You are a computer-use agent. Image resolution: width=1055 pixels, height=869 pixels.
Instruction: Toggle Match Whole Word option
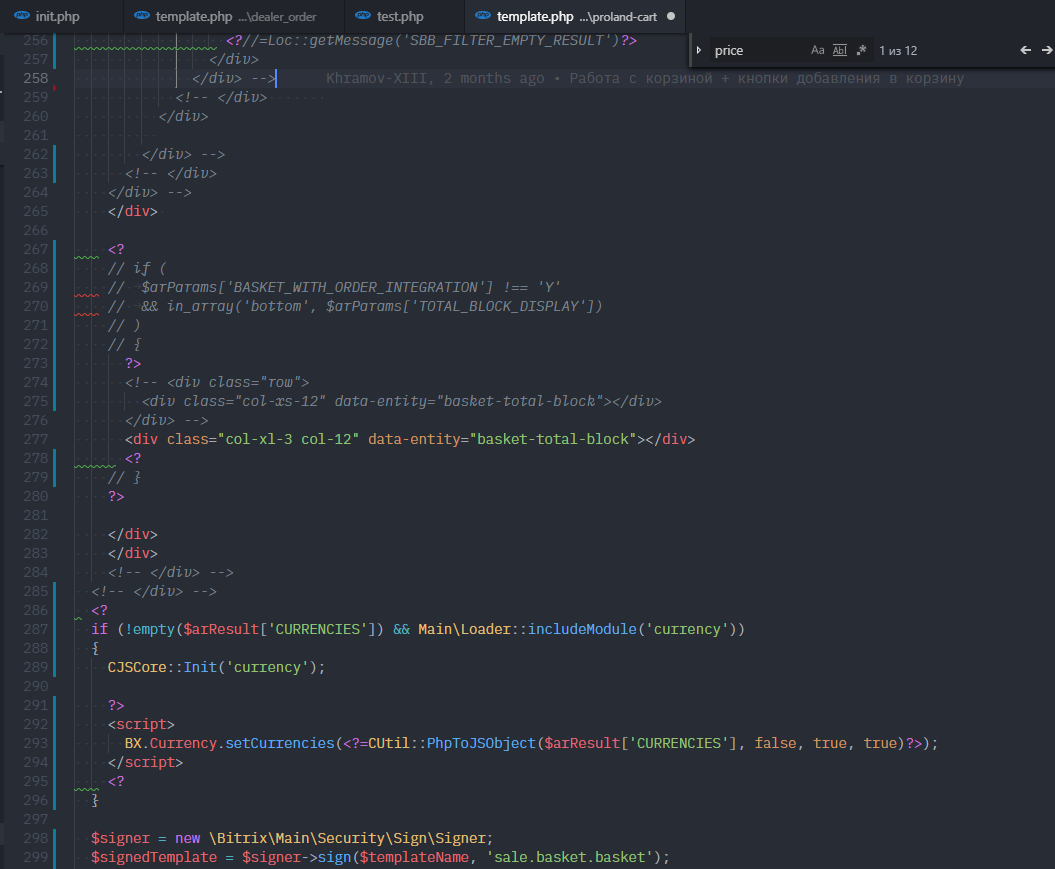(x=839, y=50)
